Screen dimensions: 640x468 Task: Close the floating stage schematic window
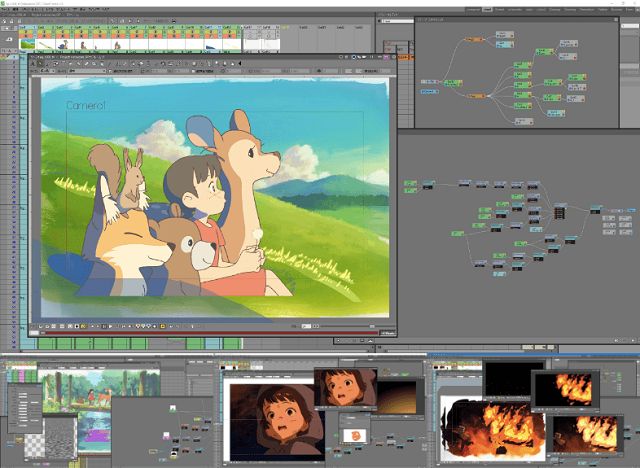click(x=616, y=19)
